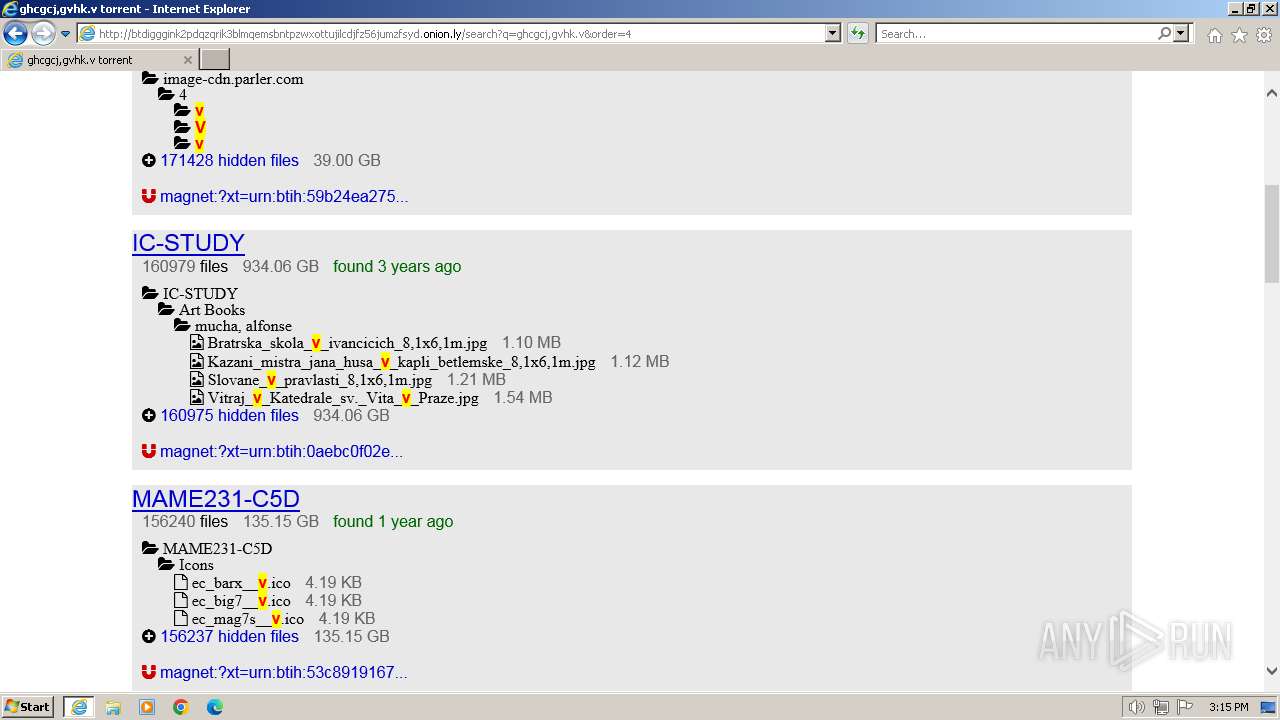The width and height of the screenshot is (1280, 720).
Task: Close the 'ghcgcj,gvhk.v torrent' tab
Action: click(x=188, y=60)
